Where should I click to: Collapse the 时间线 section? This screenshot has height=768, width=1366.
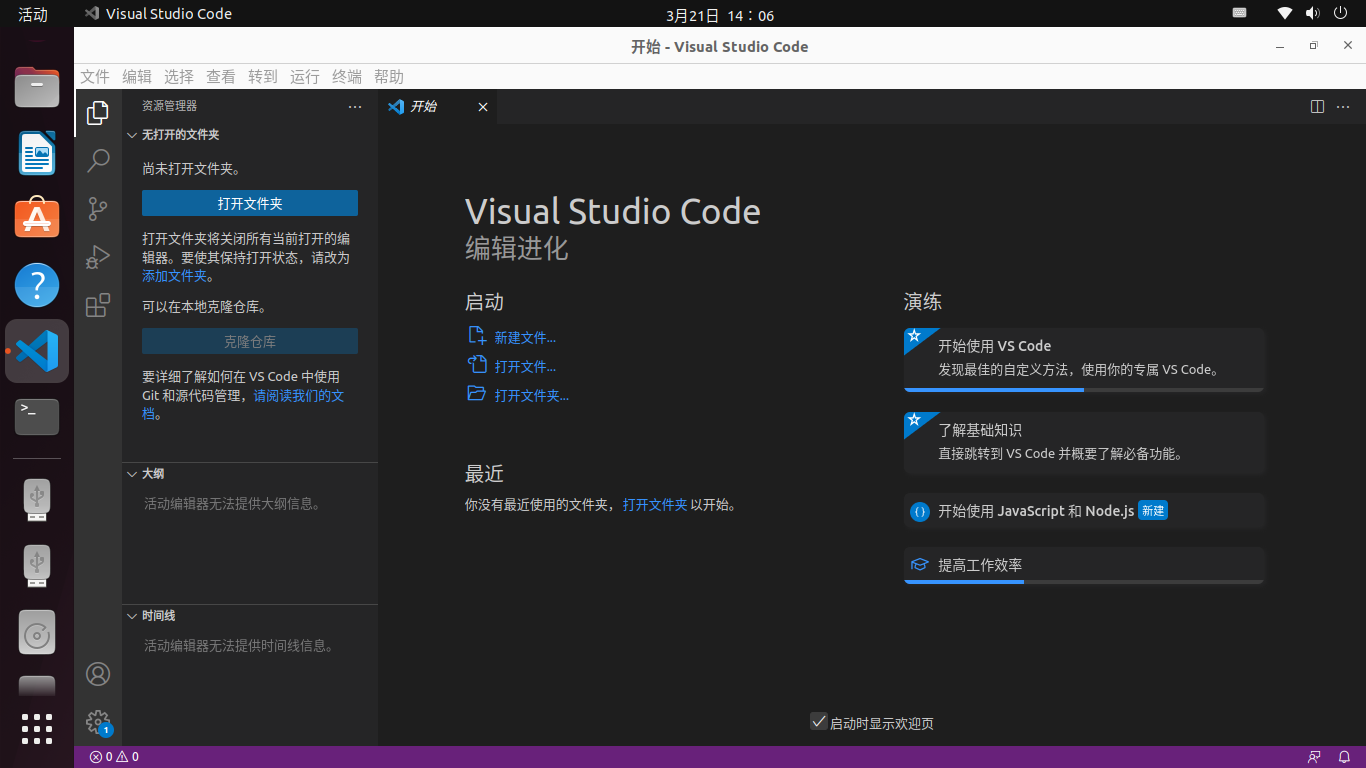click(x=250, y=615)
